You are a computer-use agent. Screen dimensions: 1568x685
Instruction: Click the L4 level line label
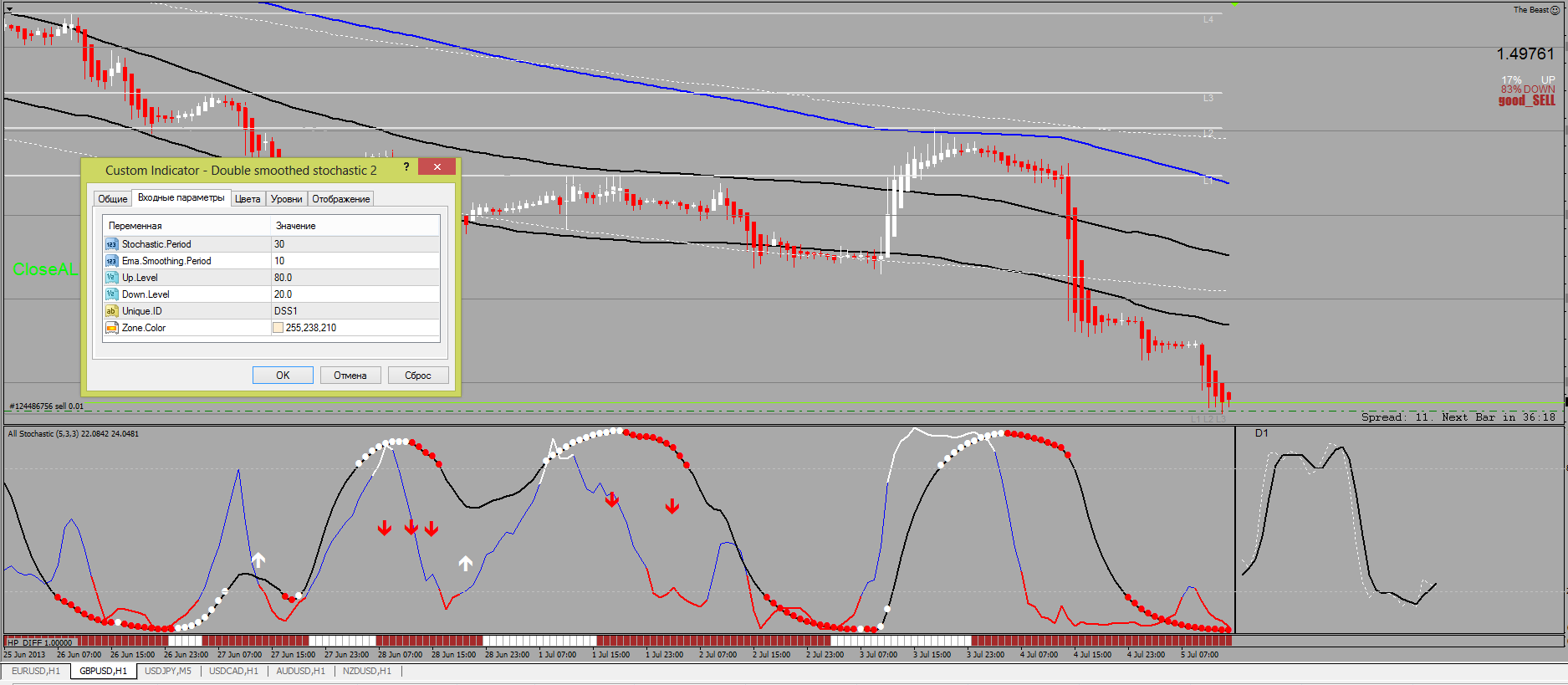pyautogui.click(x=1208, y=19)
